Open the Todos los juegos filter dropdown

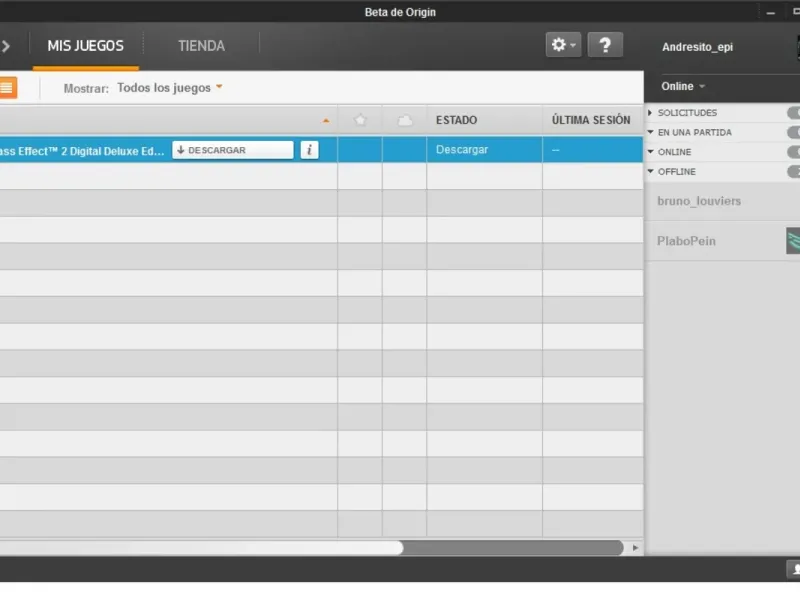click(x=169, y=88)
